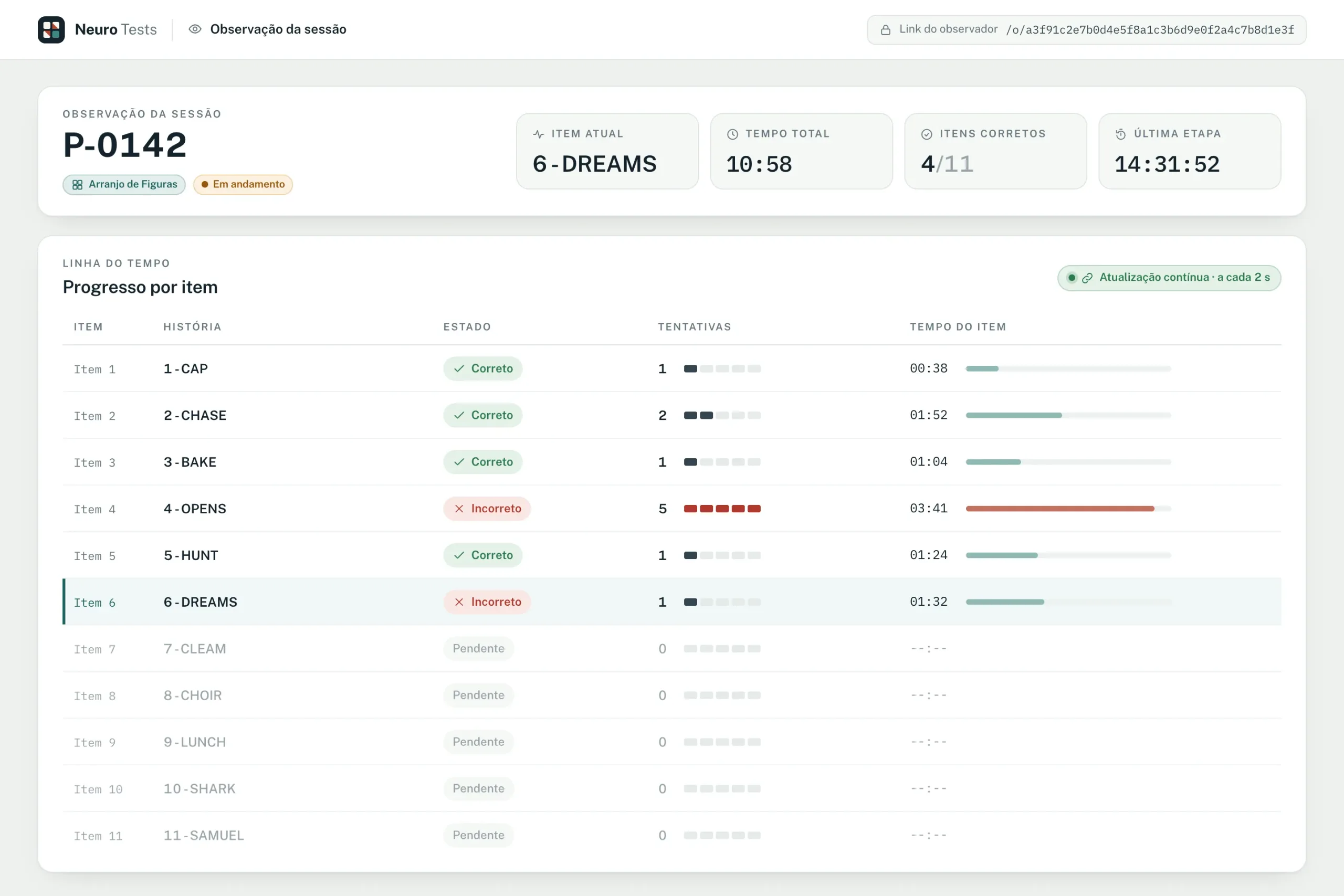Click the history icon next to ÚLTIMA ETAPA

point(1120,134)
